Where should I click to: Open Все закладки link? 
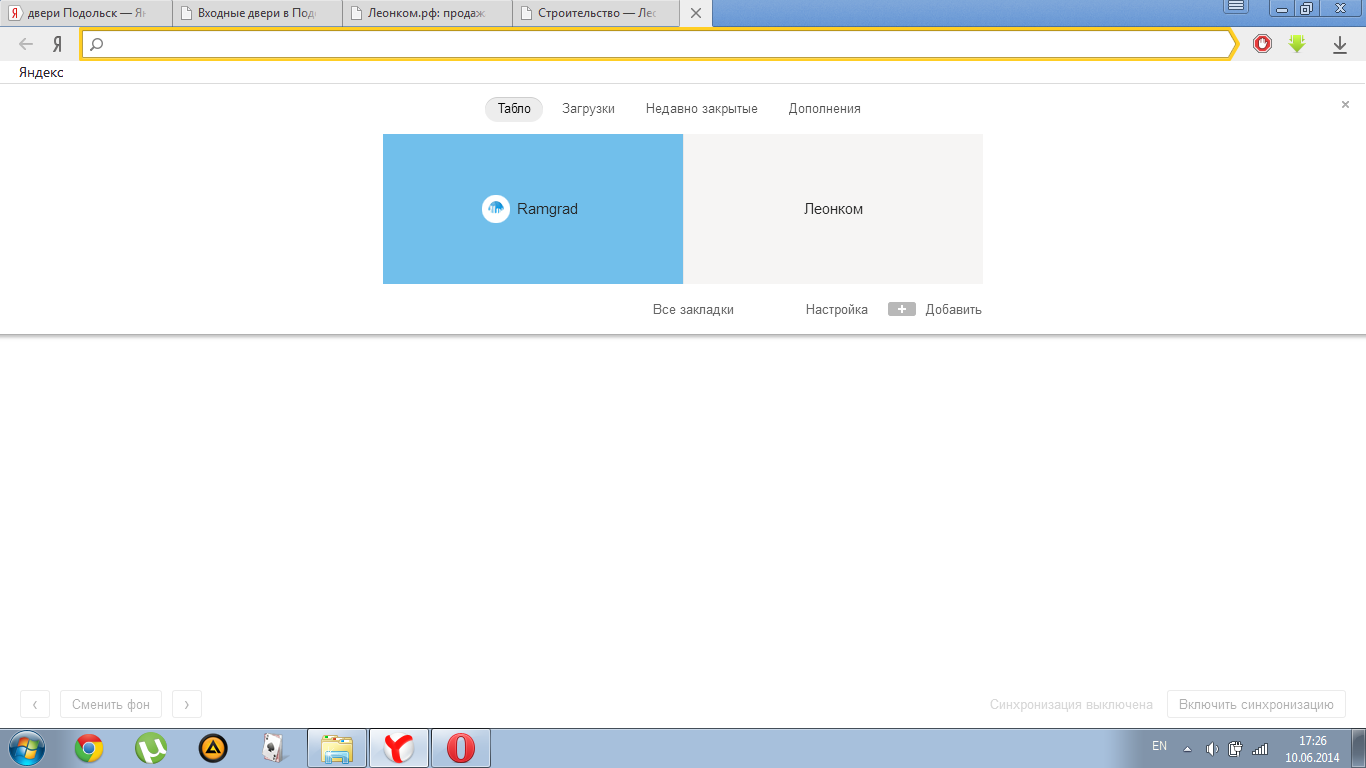coord(693,310)
